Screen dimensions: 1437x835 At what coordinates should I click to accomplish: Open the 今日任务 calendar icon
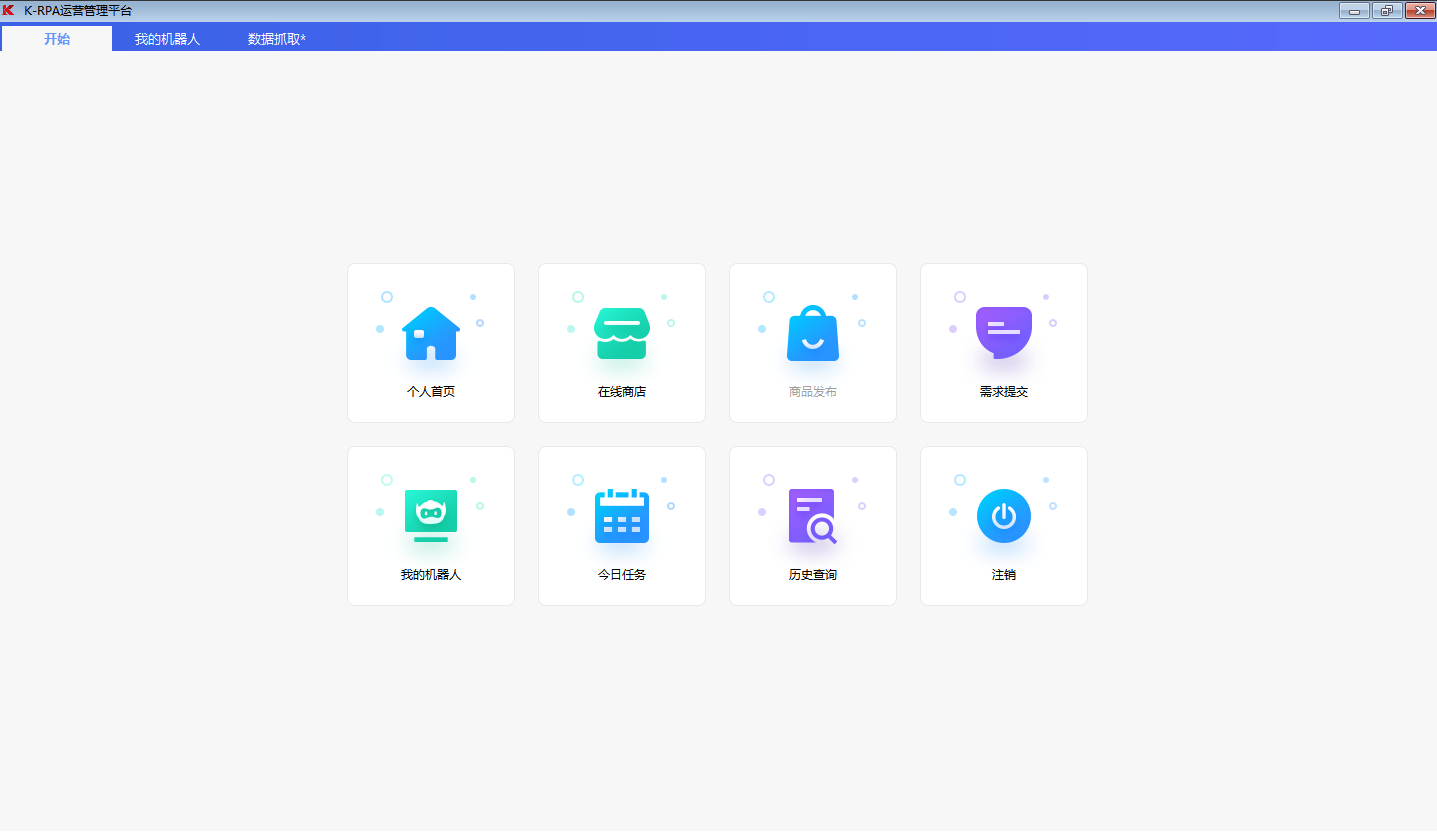(621, 515)
